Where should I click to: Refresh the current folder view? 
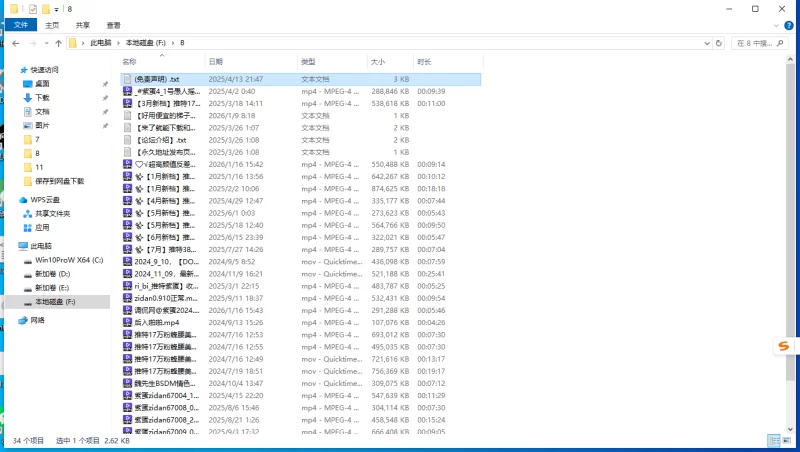719,43
